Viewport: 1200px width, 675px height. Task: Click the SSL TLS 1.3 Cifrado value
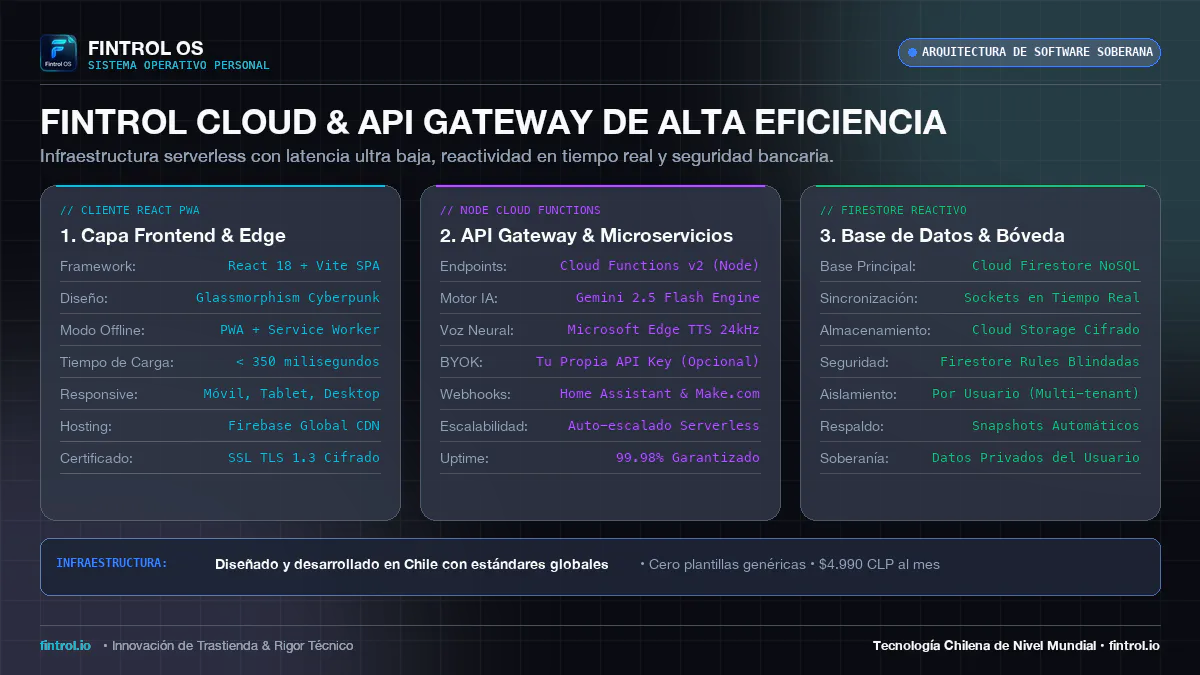coord(304,458)
